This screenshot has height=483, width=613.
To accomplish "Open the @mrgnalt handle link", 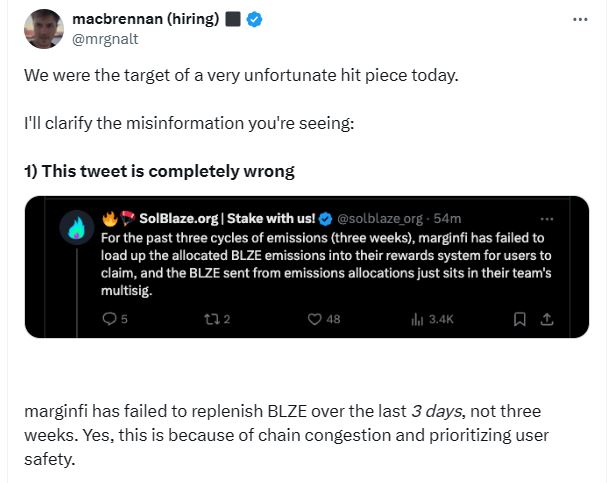I will [105, 39].
